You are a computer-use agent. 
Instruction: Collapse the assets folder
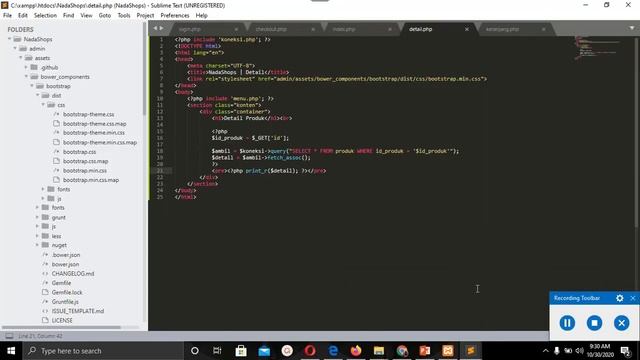pos(21,58)
